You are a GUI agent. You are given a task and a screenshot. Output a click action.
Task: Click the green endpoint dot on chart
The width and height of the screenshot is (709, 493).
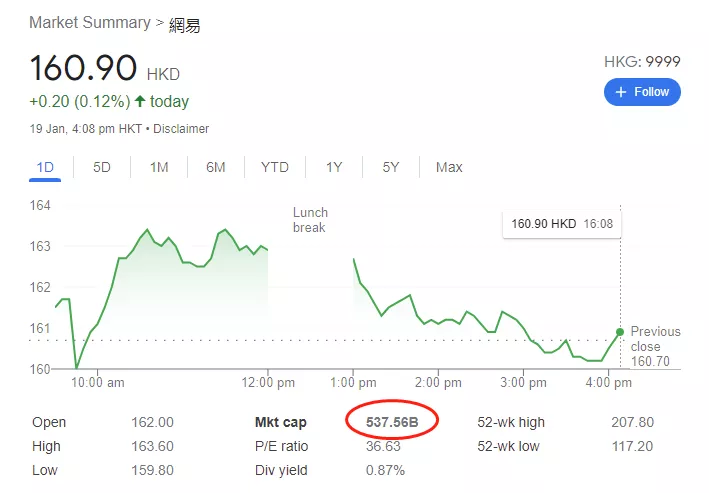tap(620, 332)
